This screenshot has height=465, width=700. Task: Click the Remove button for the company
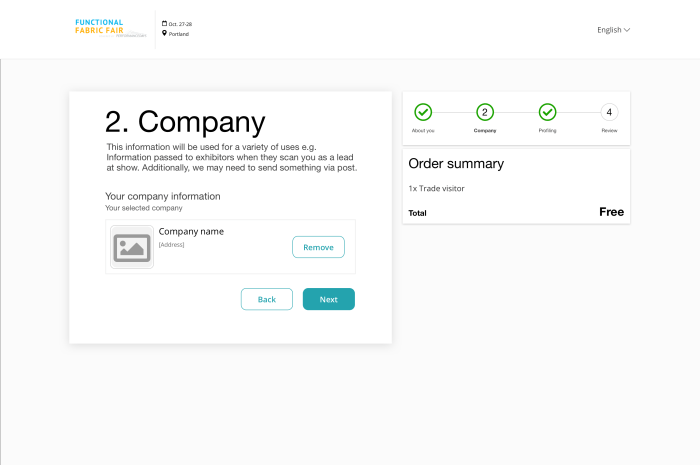point(318,247)
